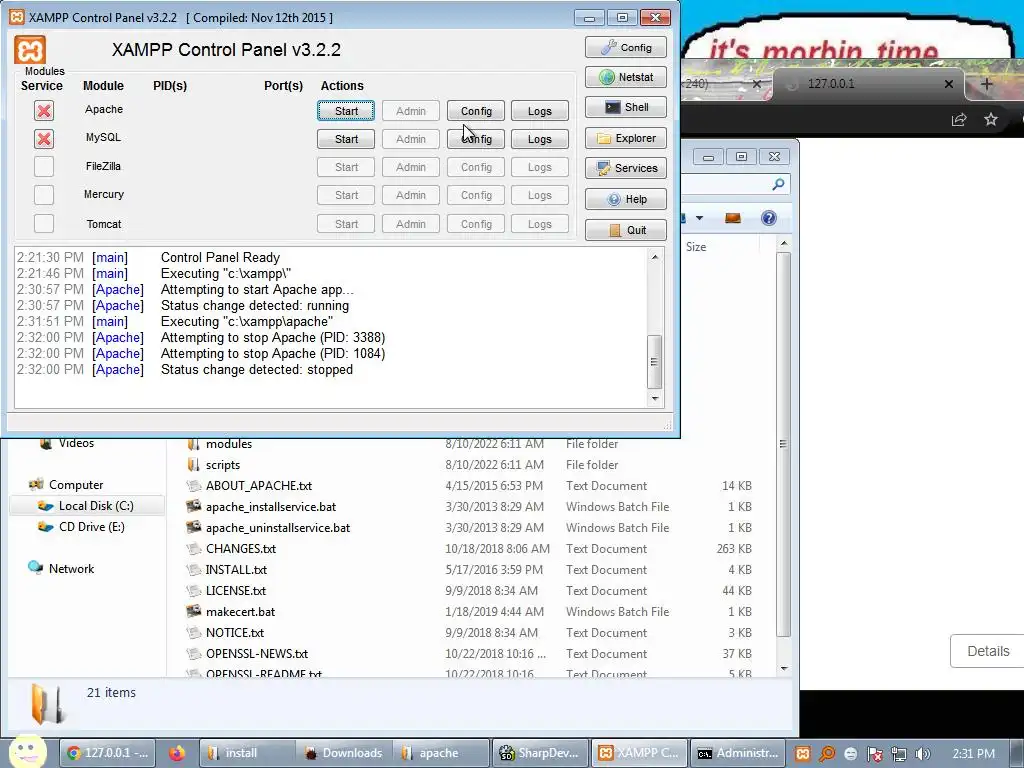Select the scripts folder
Screen dimensions: 1024x768
click(x=223, y=465)
